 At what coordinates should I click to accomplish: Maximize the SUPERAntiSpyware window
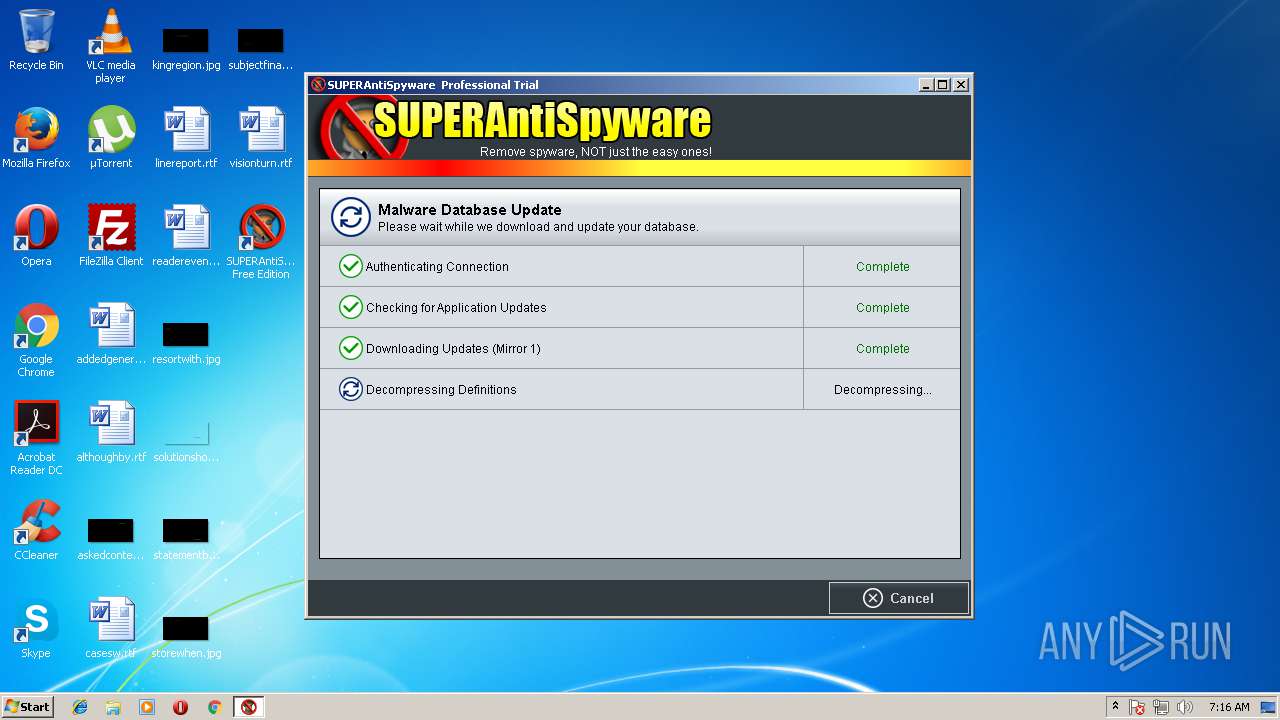943,85
